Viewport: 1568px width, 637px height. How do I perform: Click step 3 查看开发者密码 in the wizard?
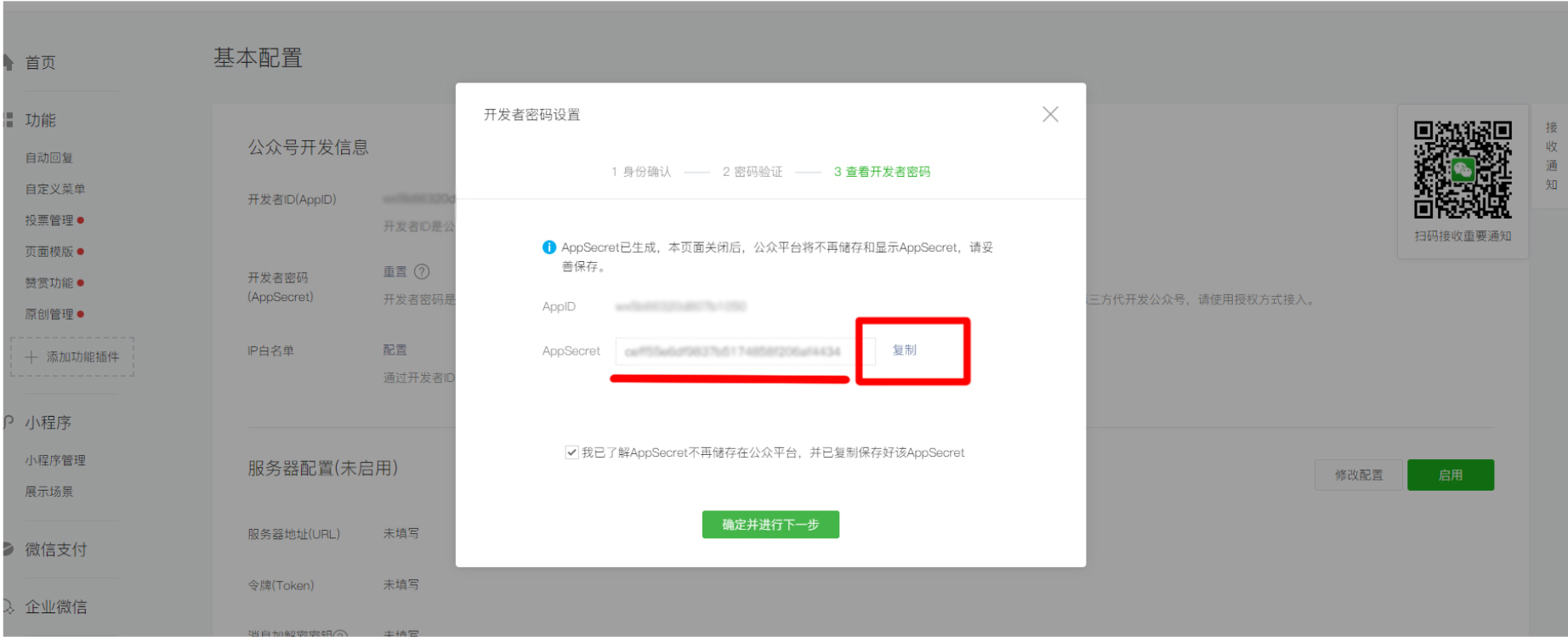(882, 172)
